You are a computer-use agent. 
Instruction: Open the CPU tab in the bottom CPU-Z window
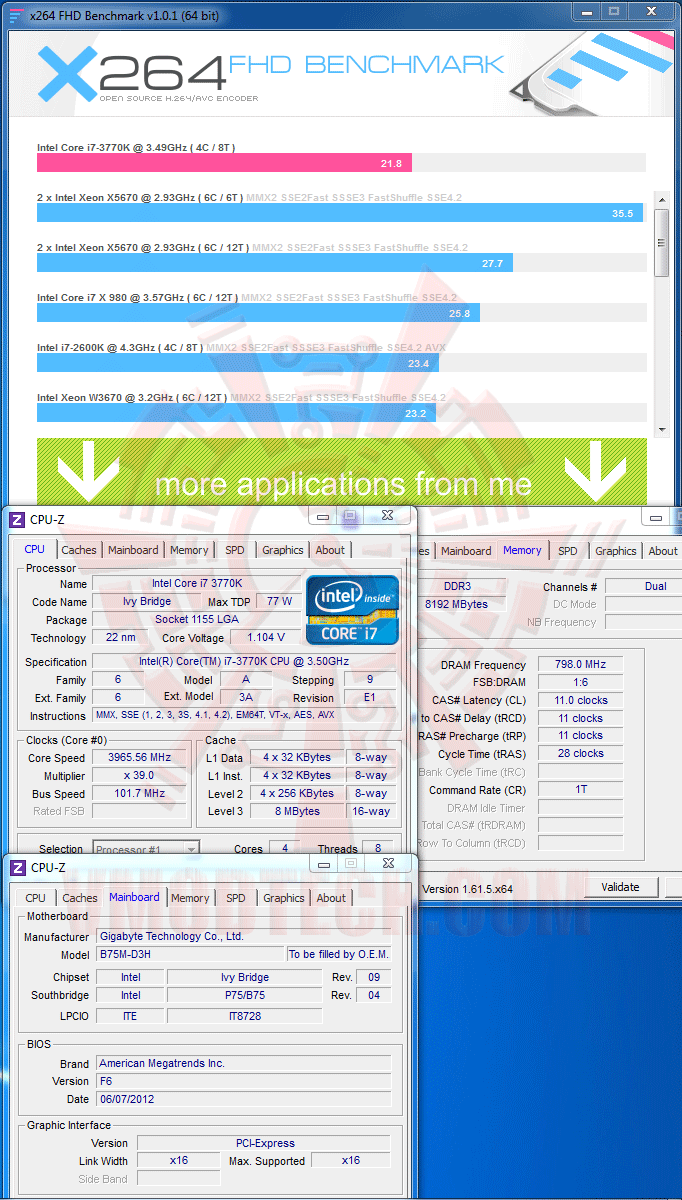click(x=36, y=898)
